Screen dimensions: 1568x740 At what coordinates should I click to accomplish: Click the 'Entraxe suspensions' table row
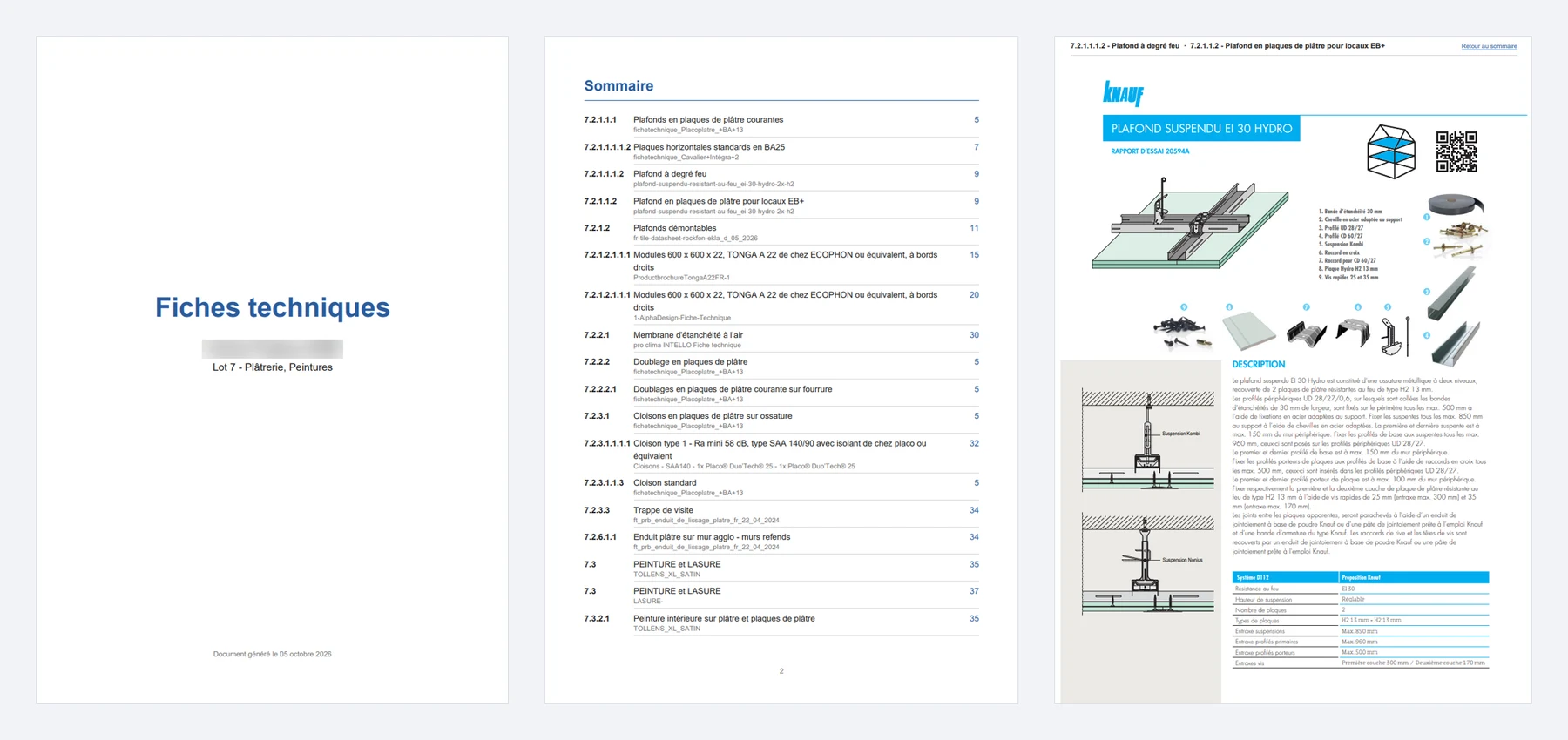coord(1361,631)
